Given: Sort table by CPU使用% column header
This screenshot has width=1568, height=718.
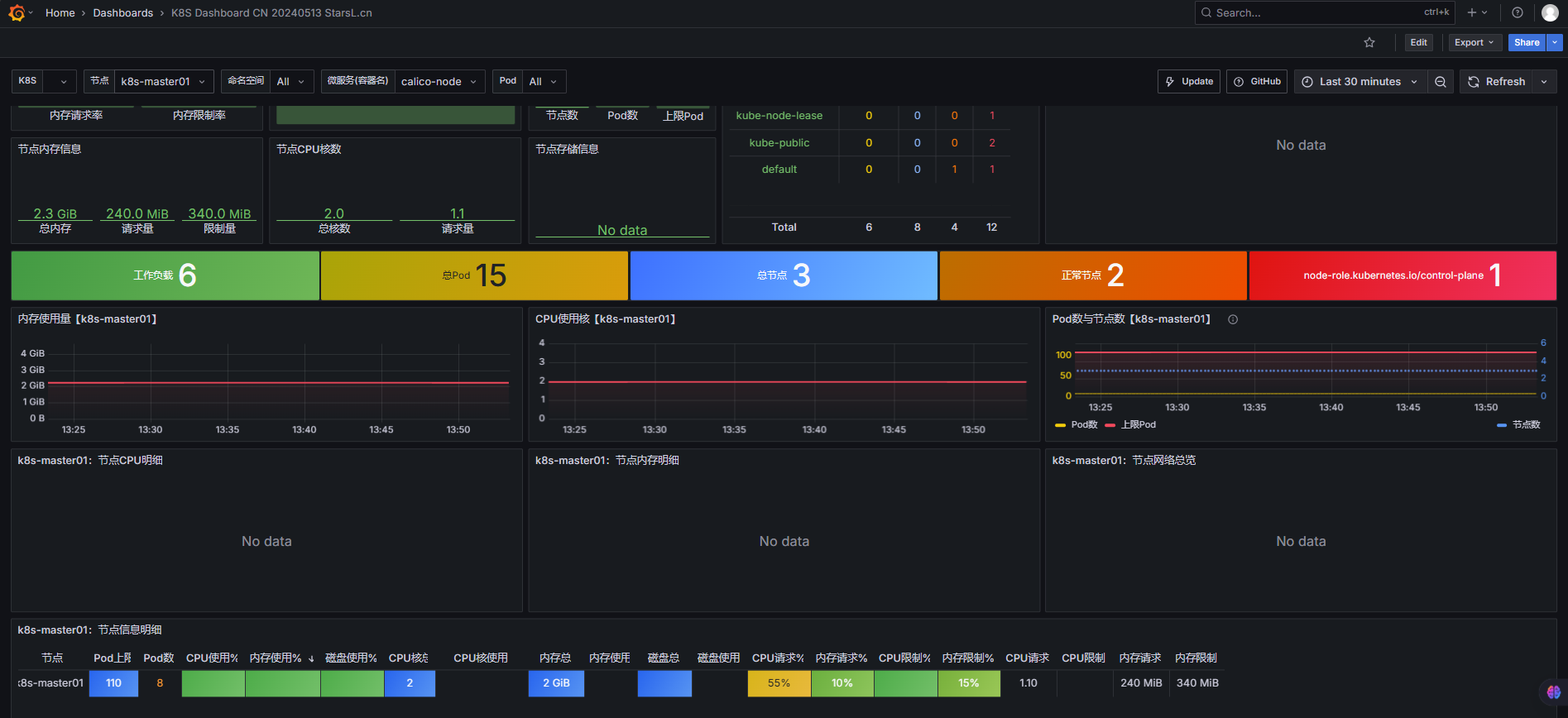Looking at the screenshot, I should click(212, 658).
